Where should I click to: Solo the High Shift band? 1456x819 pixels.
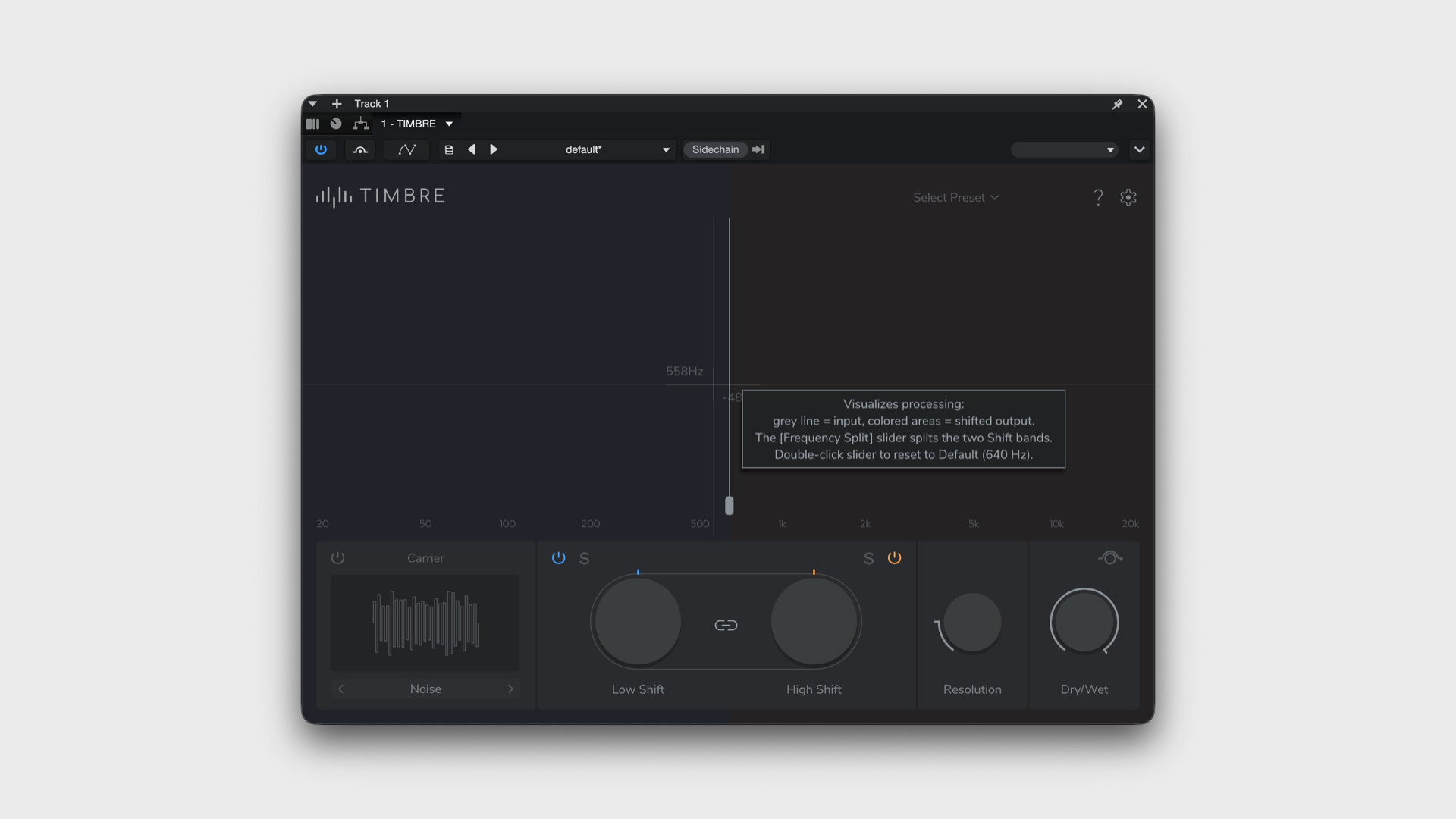pyautogui.click(x=869, y=559)
